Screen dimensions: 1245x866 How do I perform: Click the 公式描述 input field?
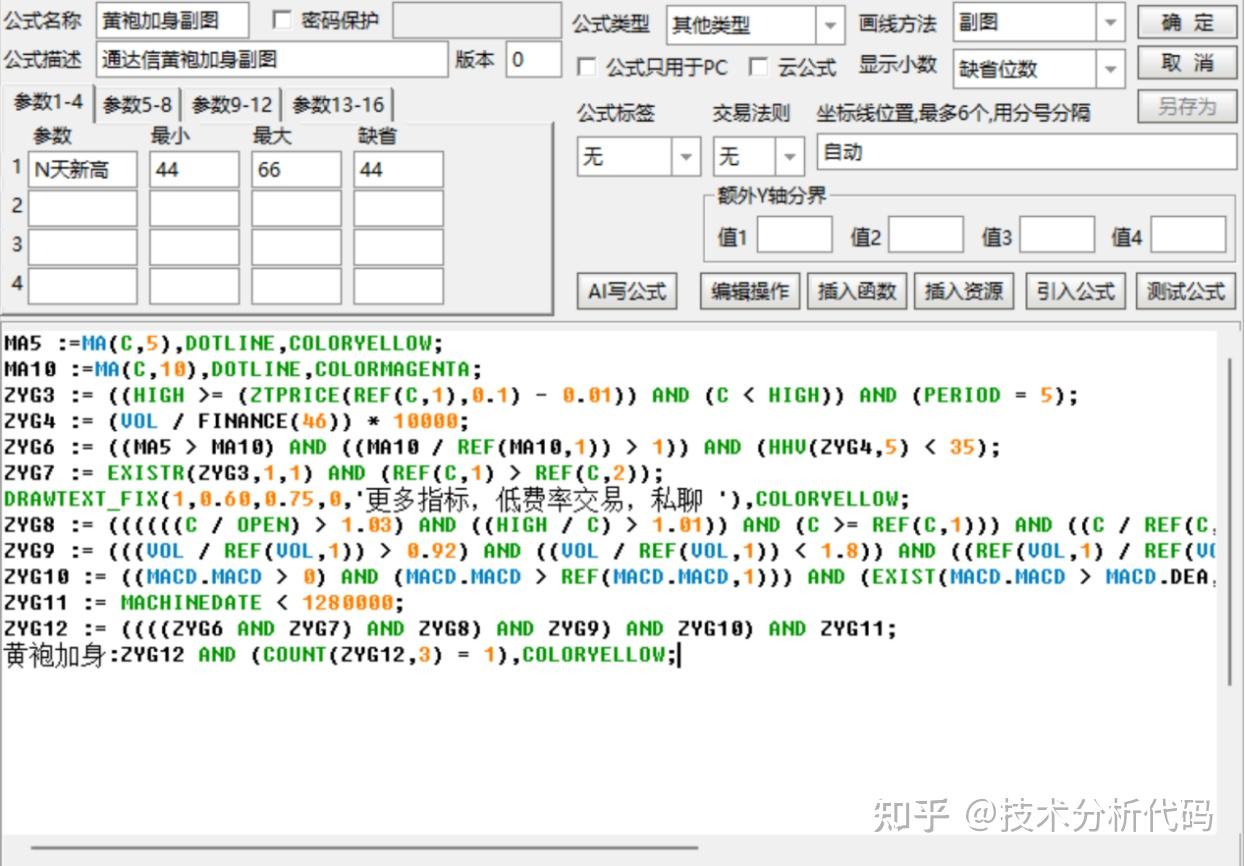[272, 60]
